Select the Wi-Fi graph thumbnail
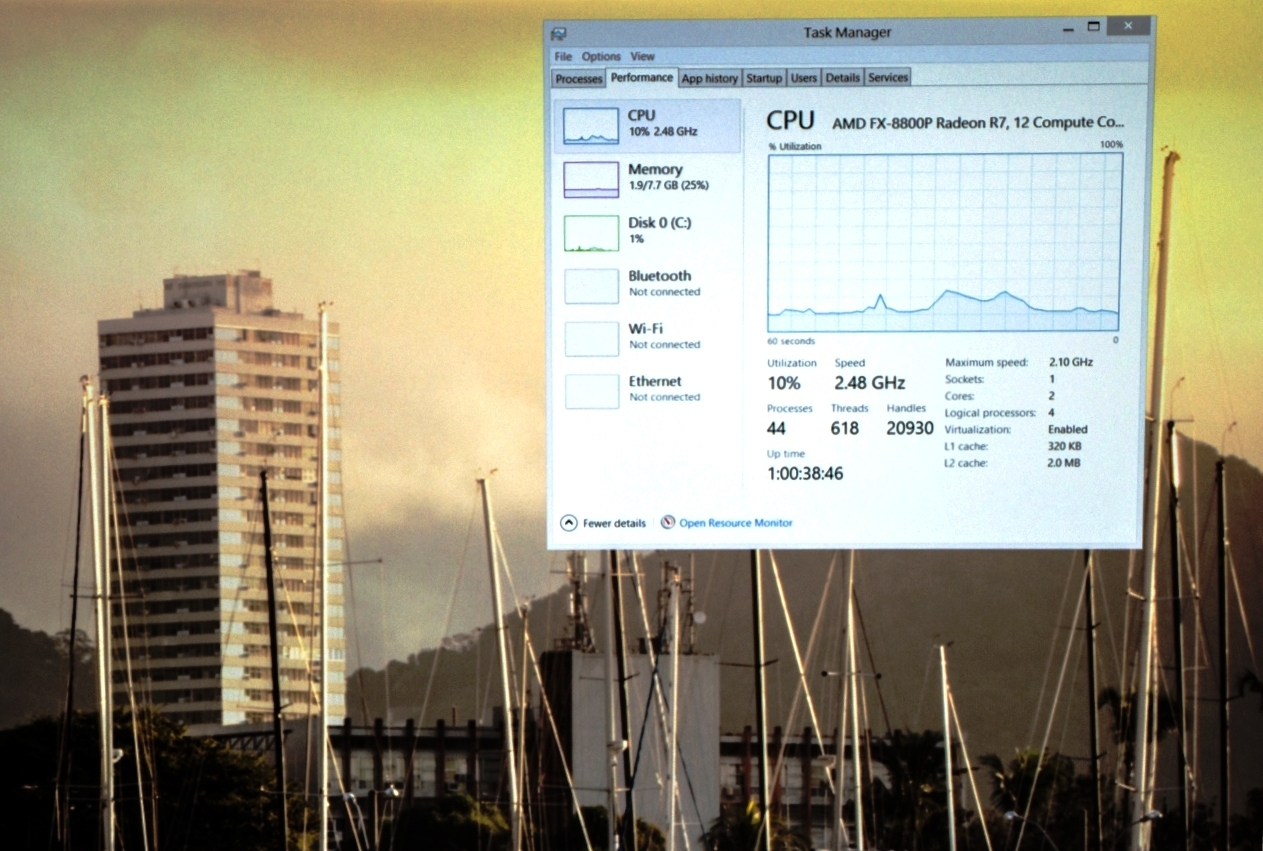Screen dimensions: 1263x851 [591, 339]
